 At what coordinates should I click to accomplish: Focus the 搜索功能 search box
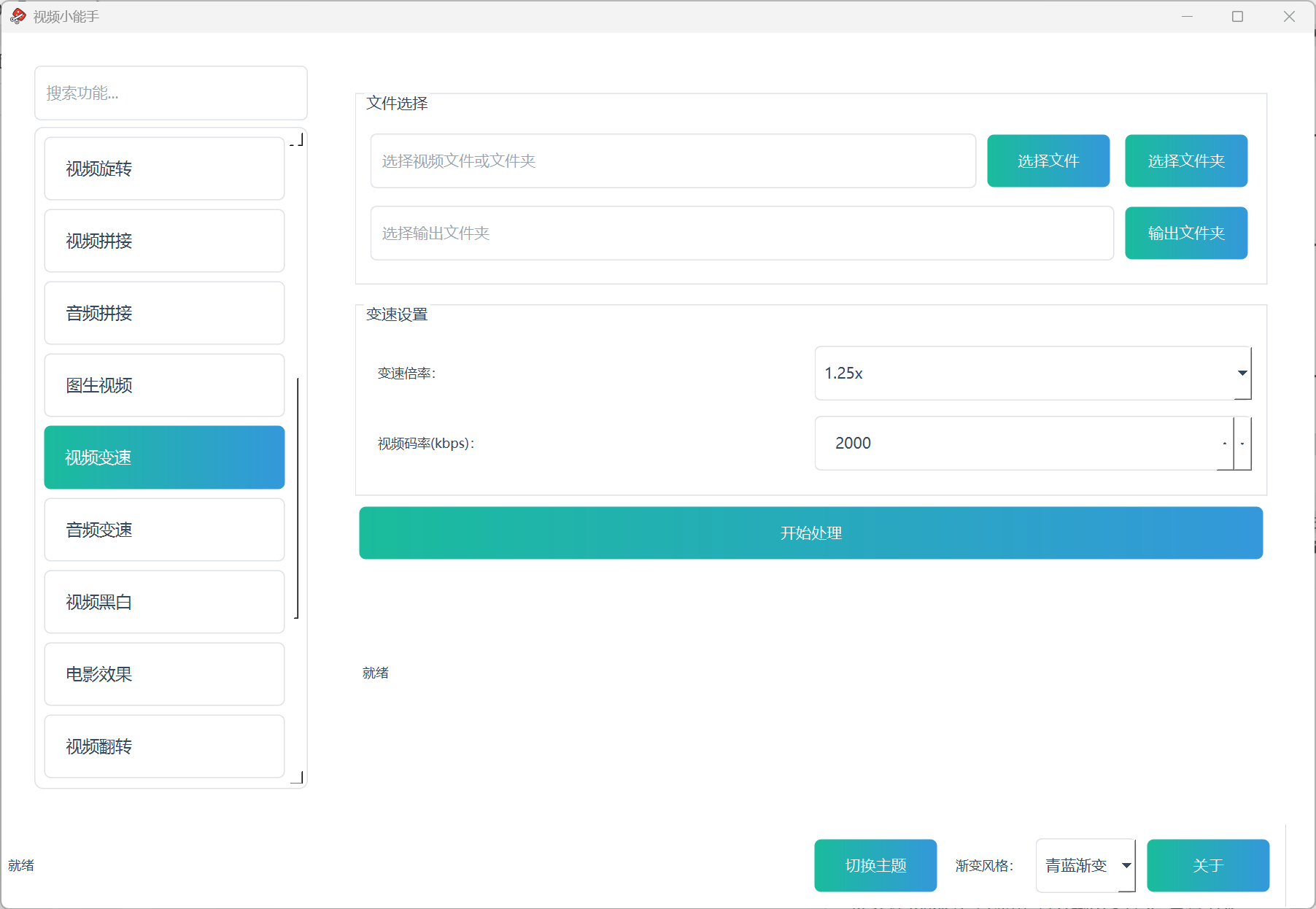171,93
